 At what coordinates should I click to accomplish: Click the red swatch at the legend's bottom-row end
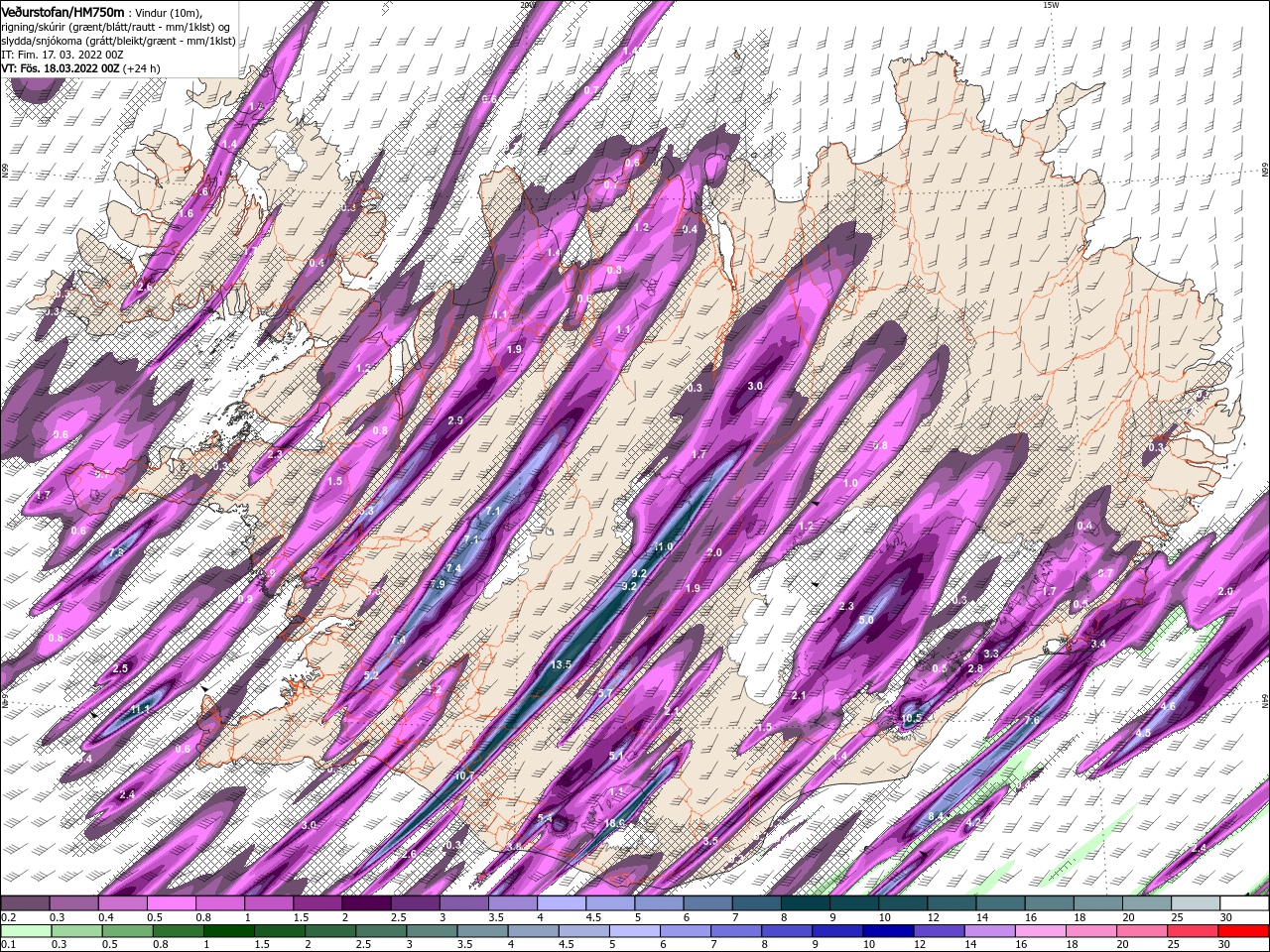(1244, 931)
